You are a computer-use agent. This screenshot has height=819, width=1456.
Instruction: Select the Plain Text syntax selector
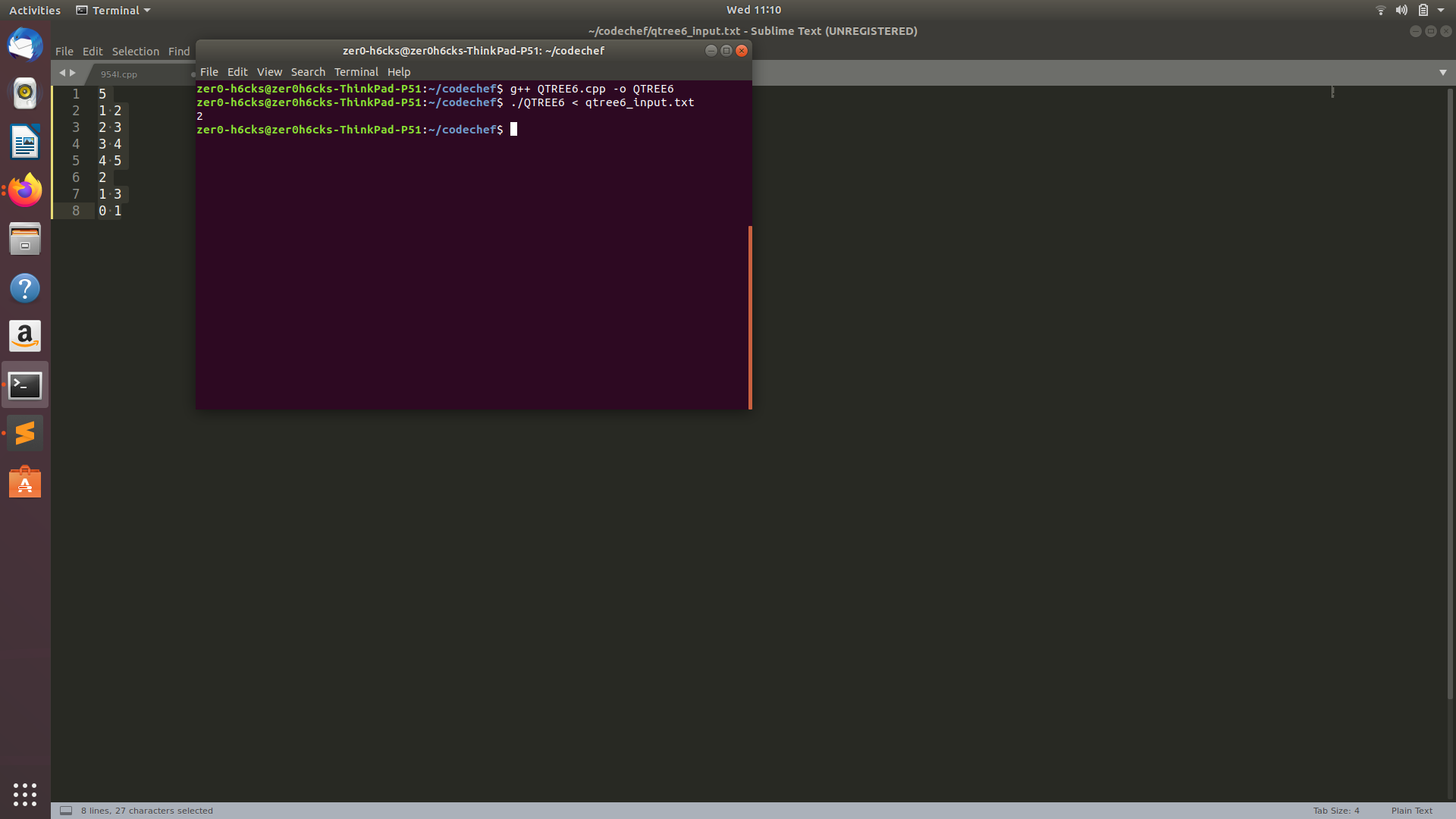(1411, 811)
